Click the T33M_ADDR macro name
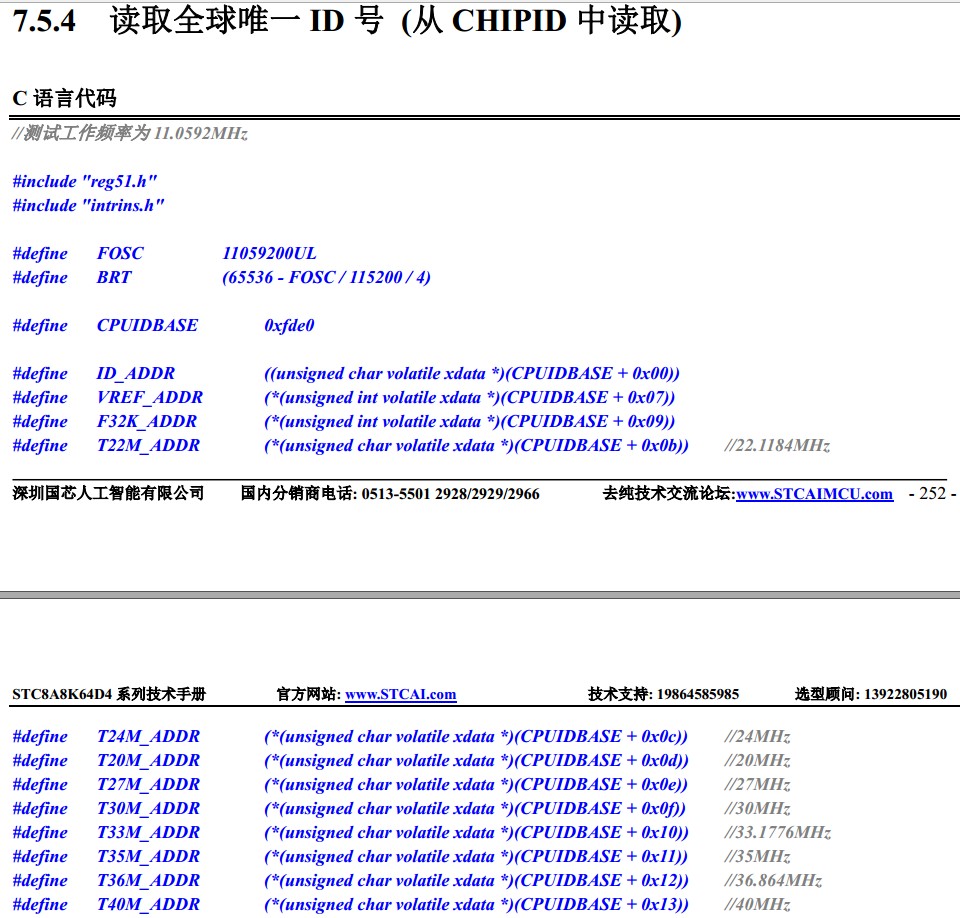960x918 pixels. (148, 832)
